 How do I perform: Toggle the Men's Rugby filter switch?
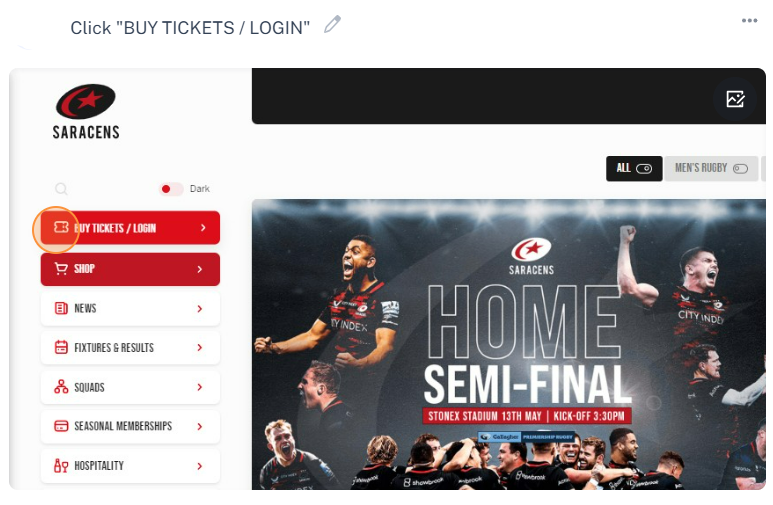click(x=740, y=169)
